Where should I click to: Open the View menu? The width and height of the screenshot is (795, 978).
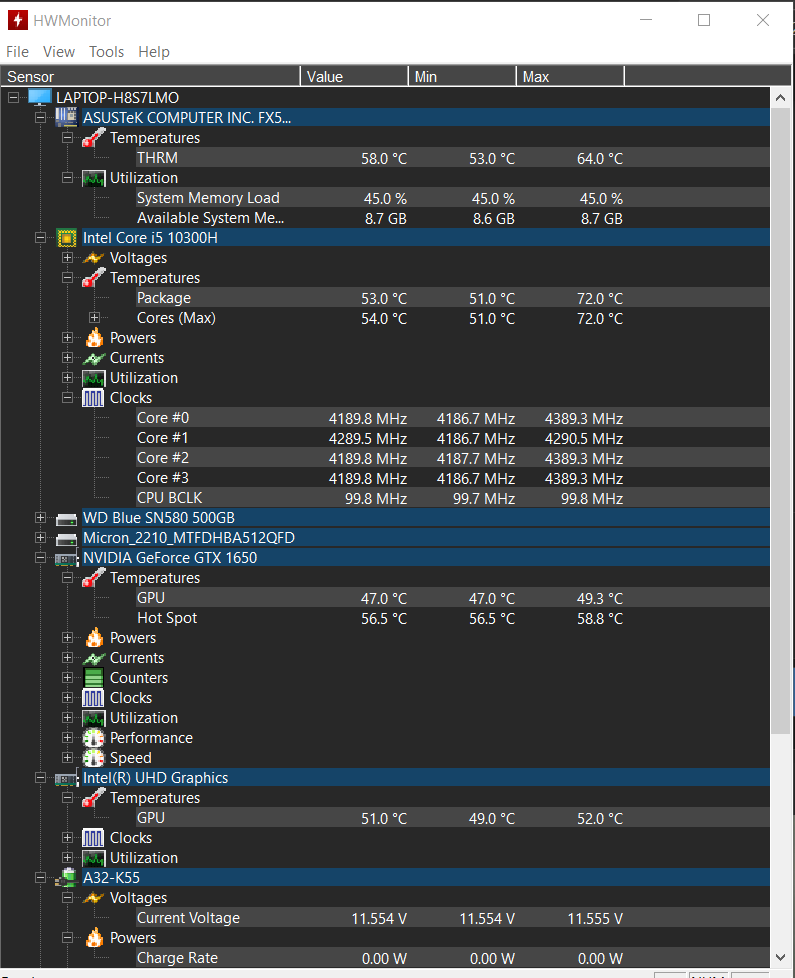click(x=59, y=52)
